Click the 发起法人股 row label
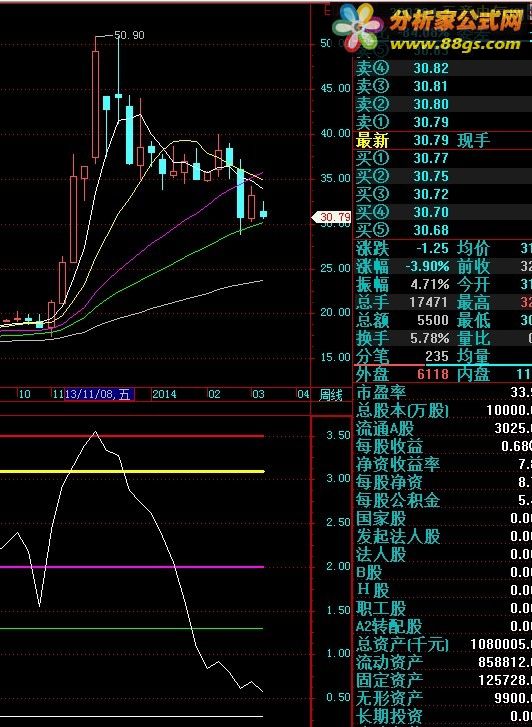The height and width of the screenshot is (727, 532). (x=397, y=536)
